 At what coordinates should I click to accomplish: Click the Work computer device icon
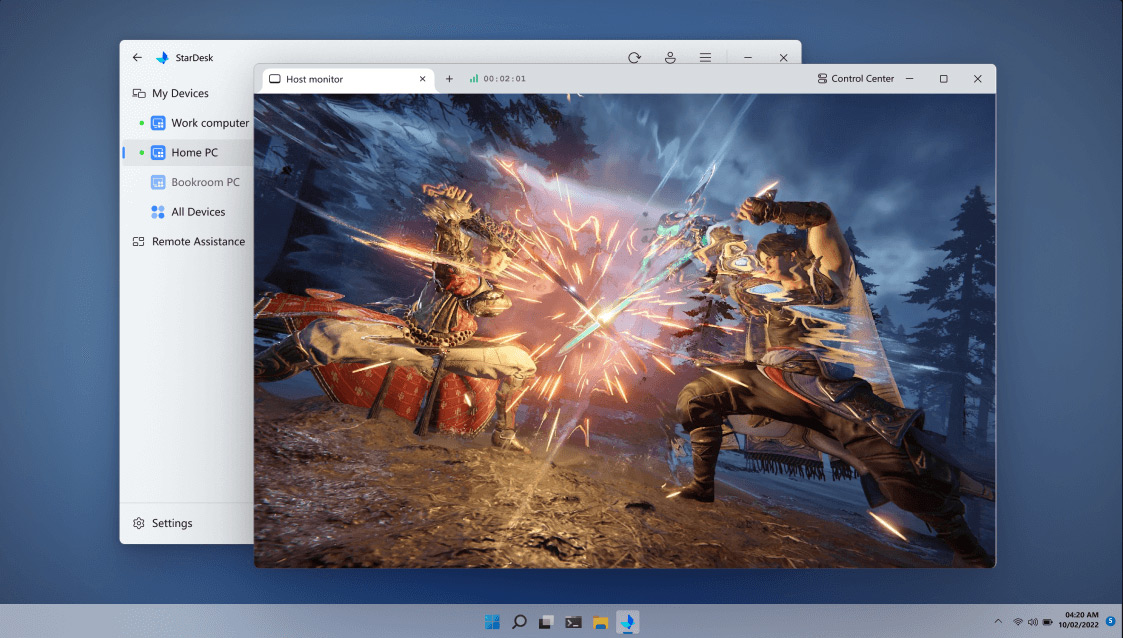158,123
